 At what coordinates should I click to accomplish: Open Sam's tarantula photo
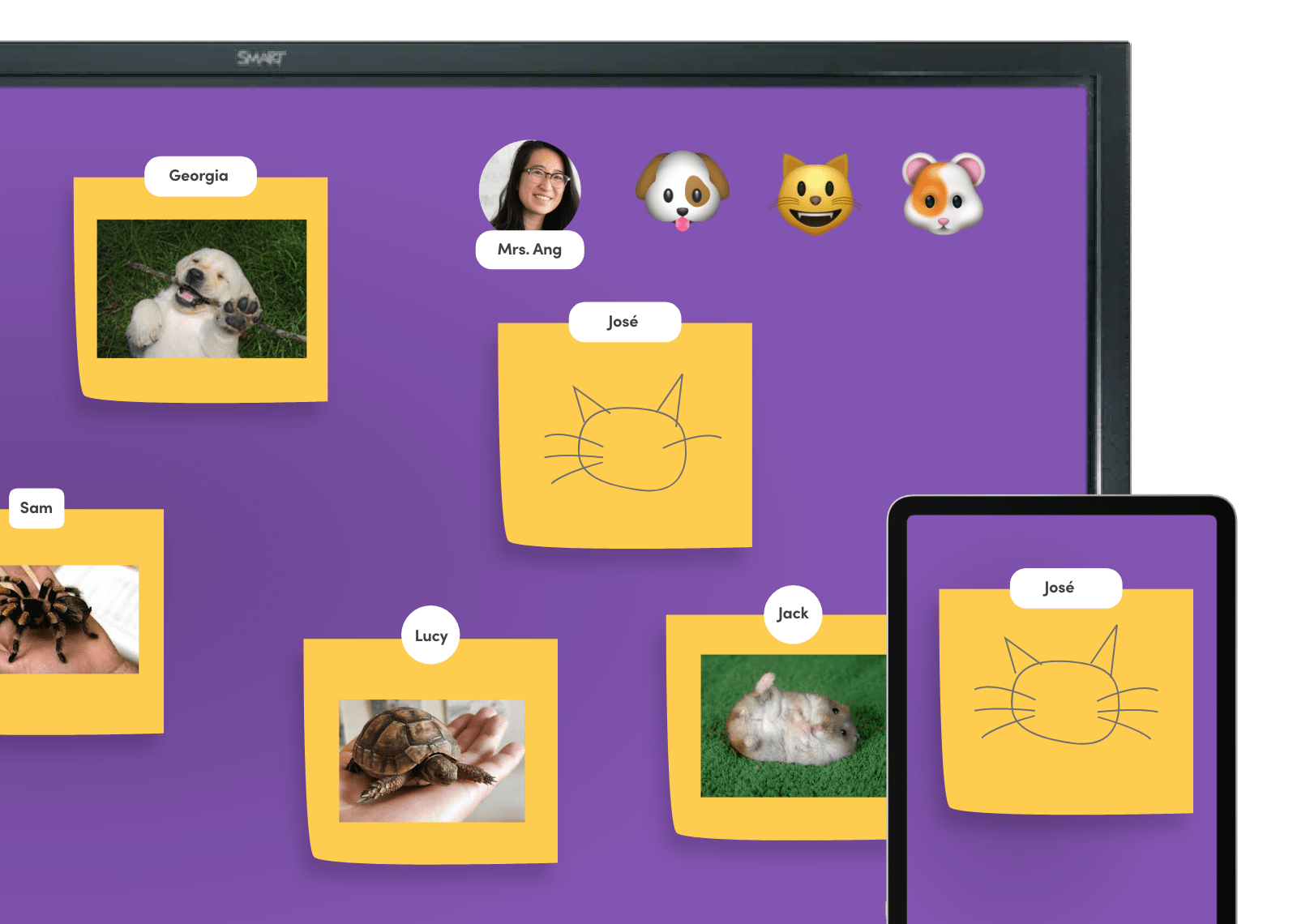69,619
